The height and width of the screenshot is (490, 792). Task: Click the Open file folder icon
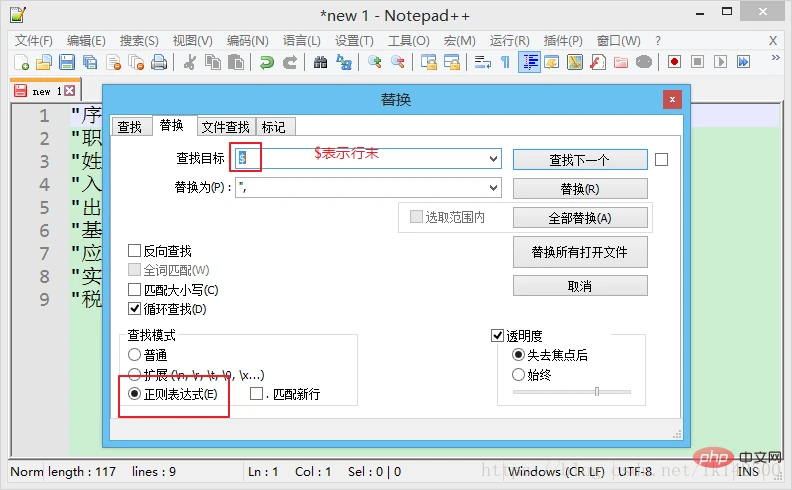point(44,62)
